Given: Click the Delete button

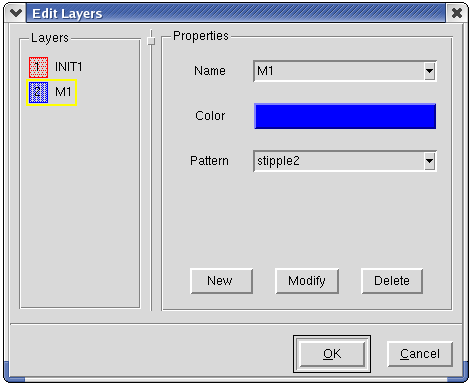Looking at the screenshot, I should coord(392,281).
